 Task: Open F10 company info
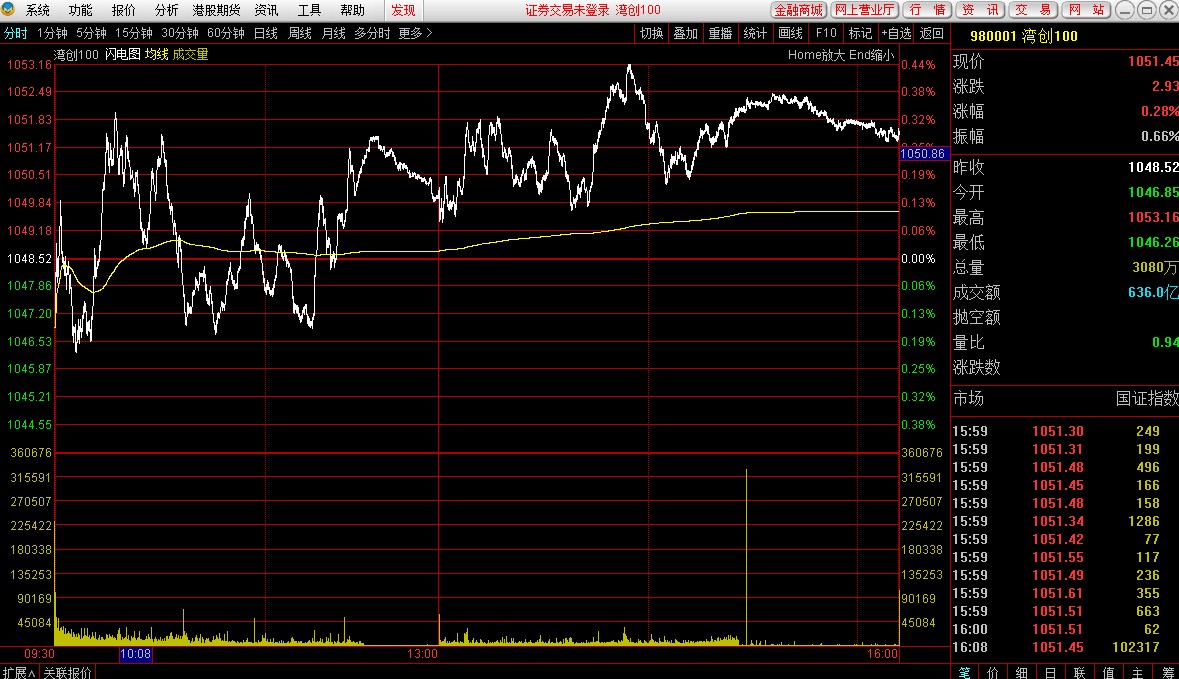826,33
